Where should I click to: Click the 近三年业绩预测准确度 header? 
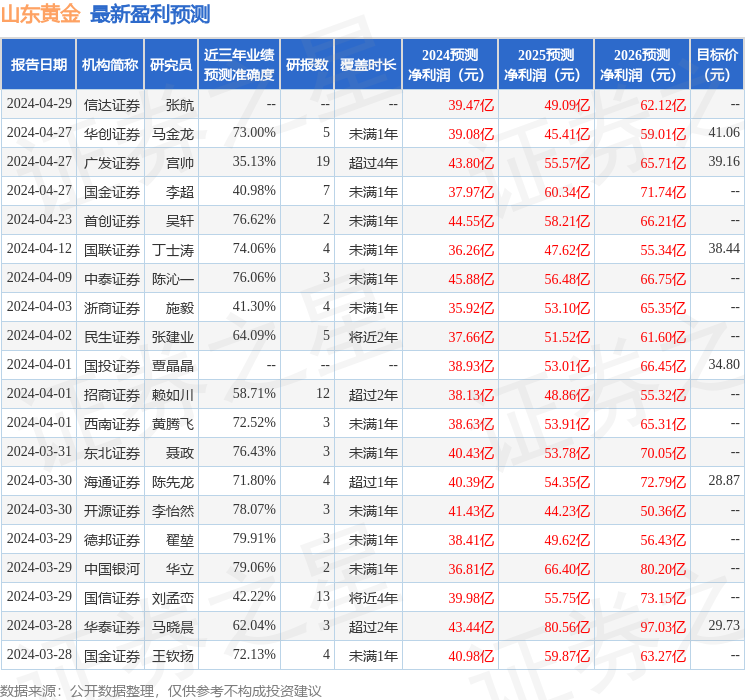[239, 65]
